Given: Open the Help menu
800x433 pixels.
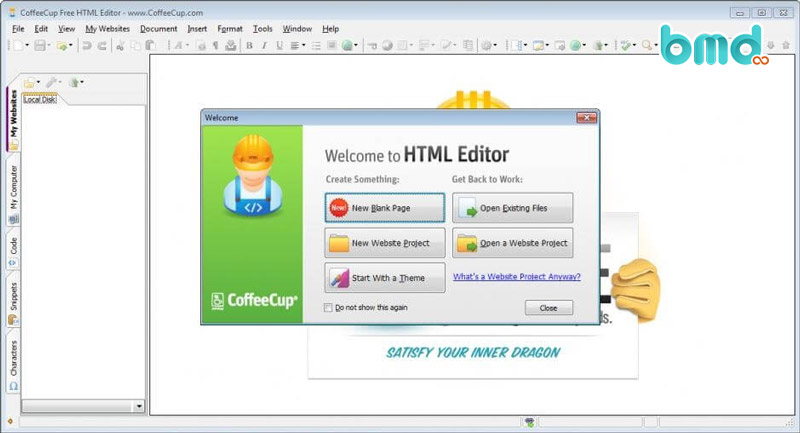Looking at the screenshot, I should pyautogui.click(x=330, y=29).
